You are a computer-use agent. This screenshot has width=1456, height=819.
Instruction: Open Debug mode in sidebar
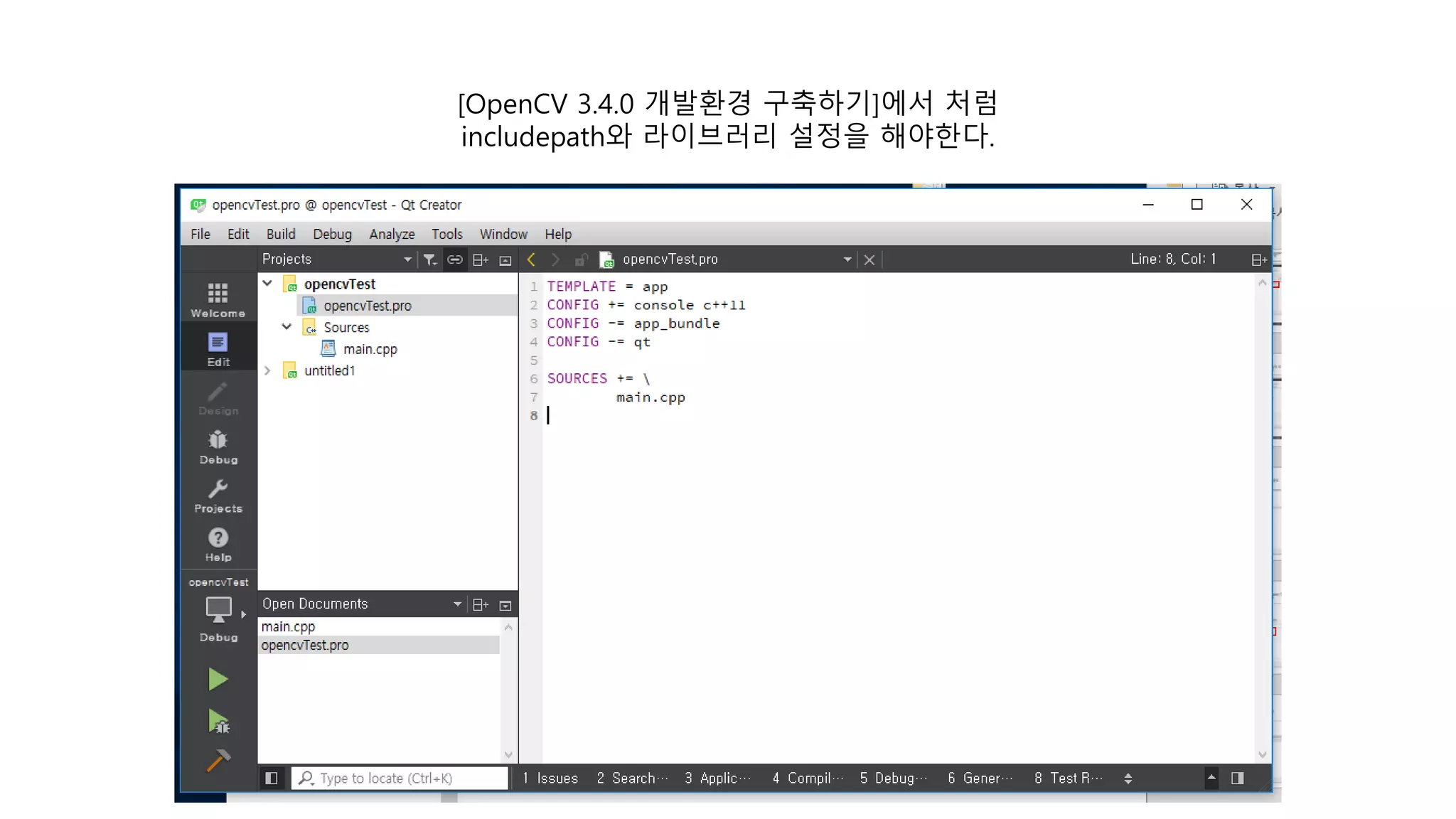coord(218,447)
